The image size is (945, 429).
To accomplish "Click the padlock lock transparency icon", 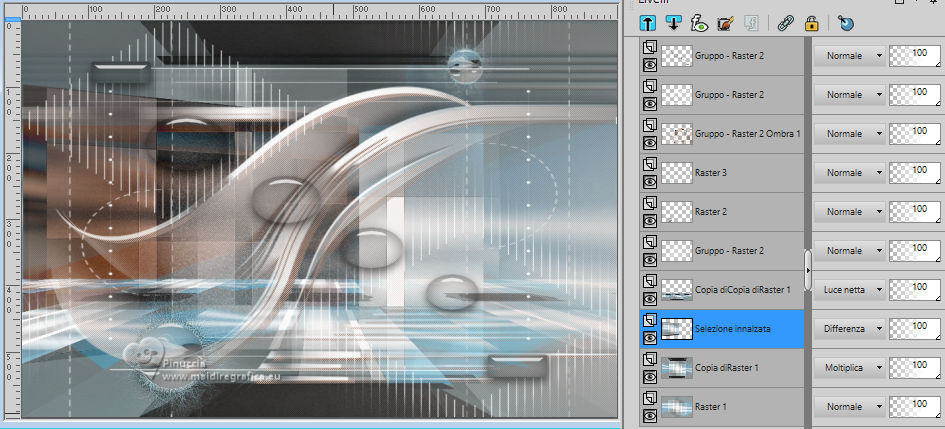I will pyautogui.click(x=811, y=23).
